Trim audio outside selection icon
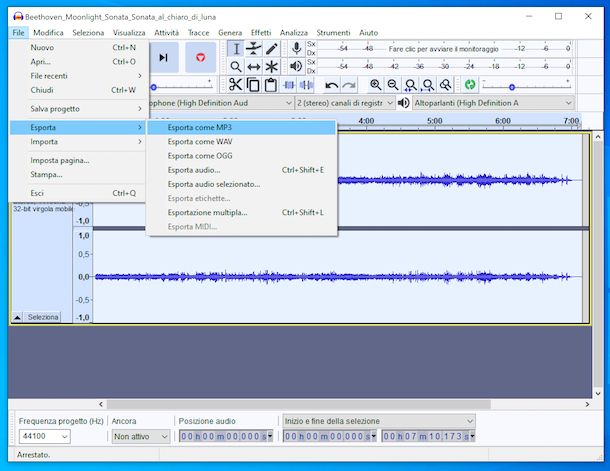Image resolution: width=610 pixels, height=471 pixels. [289, 84]
